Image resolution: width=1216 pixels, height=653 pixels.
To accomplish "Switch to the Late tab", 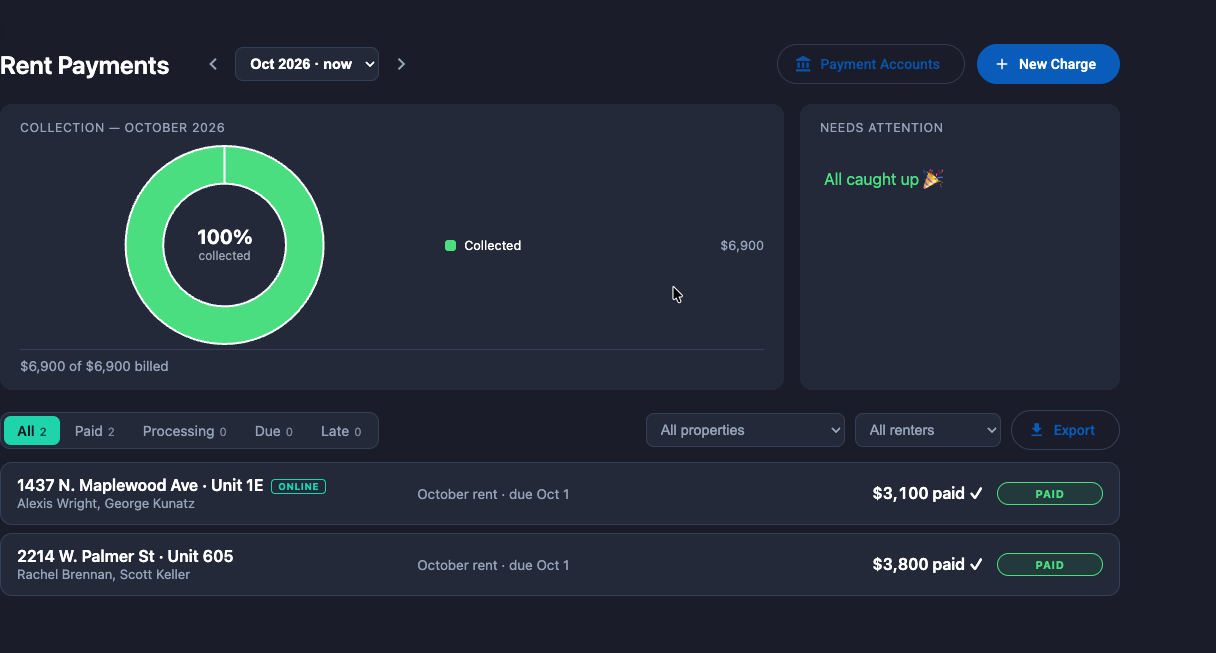I will tap(341, 431).
